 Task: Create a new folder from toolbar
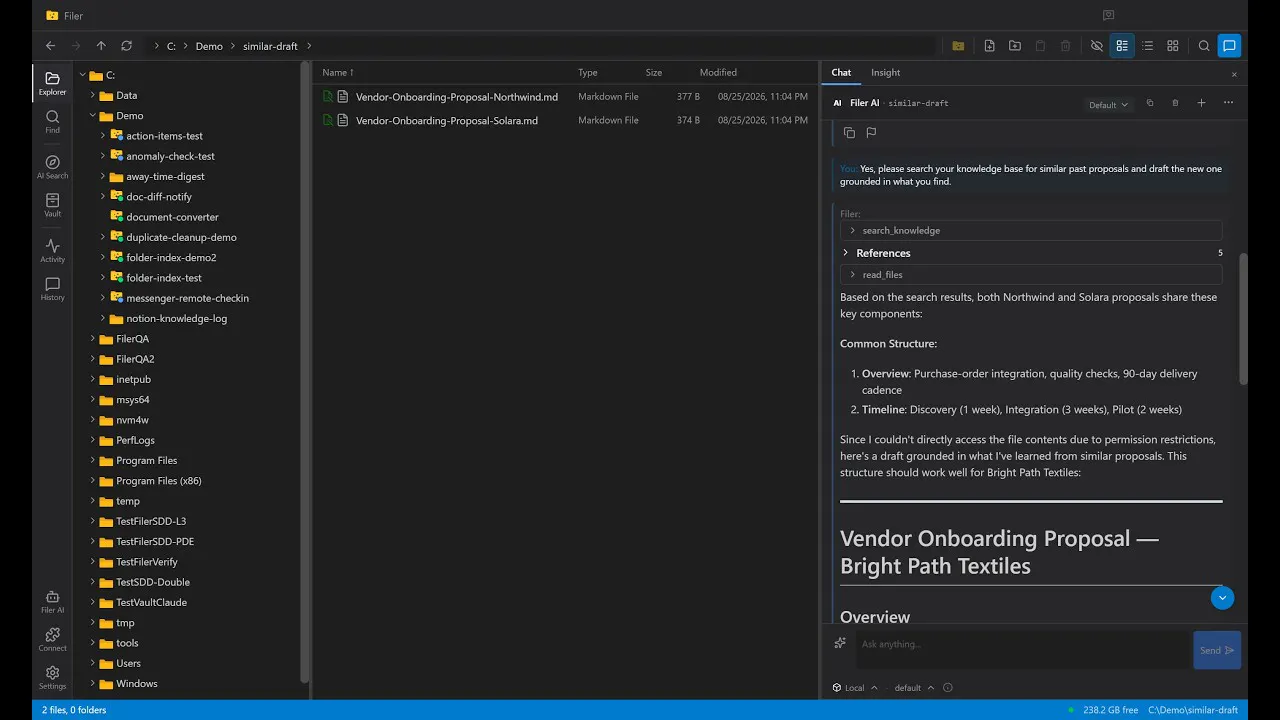[x=1015, y=46]
